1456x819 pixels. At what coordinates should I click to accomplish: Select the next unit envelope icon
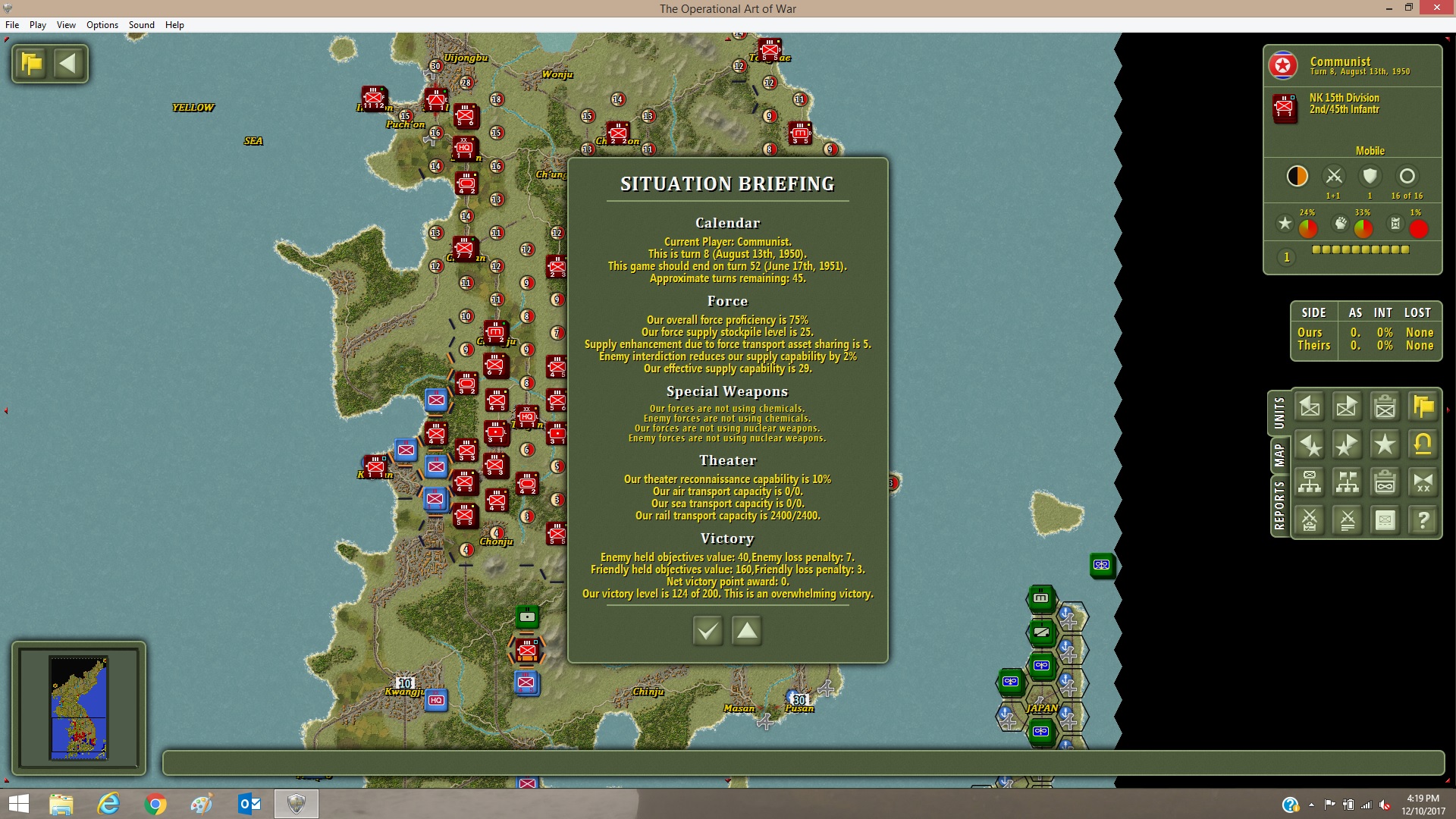1347,407
